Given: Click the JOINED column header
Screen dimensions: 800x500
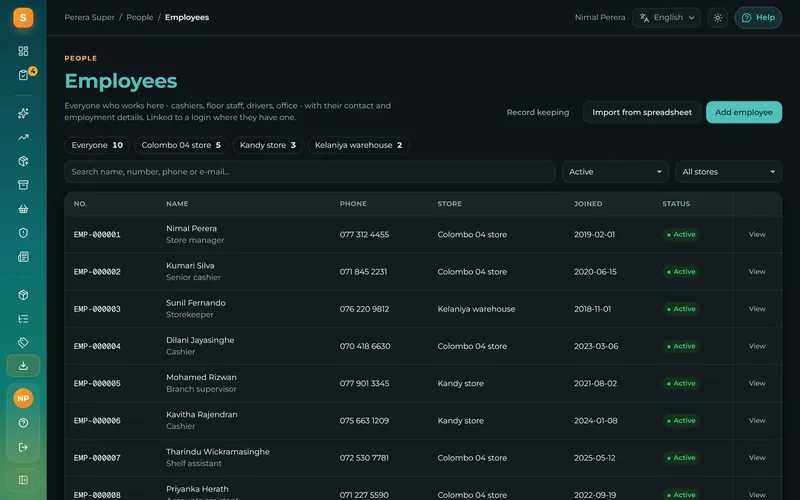Looking at the screenshot, I should tap(588, 204).
